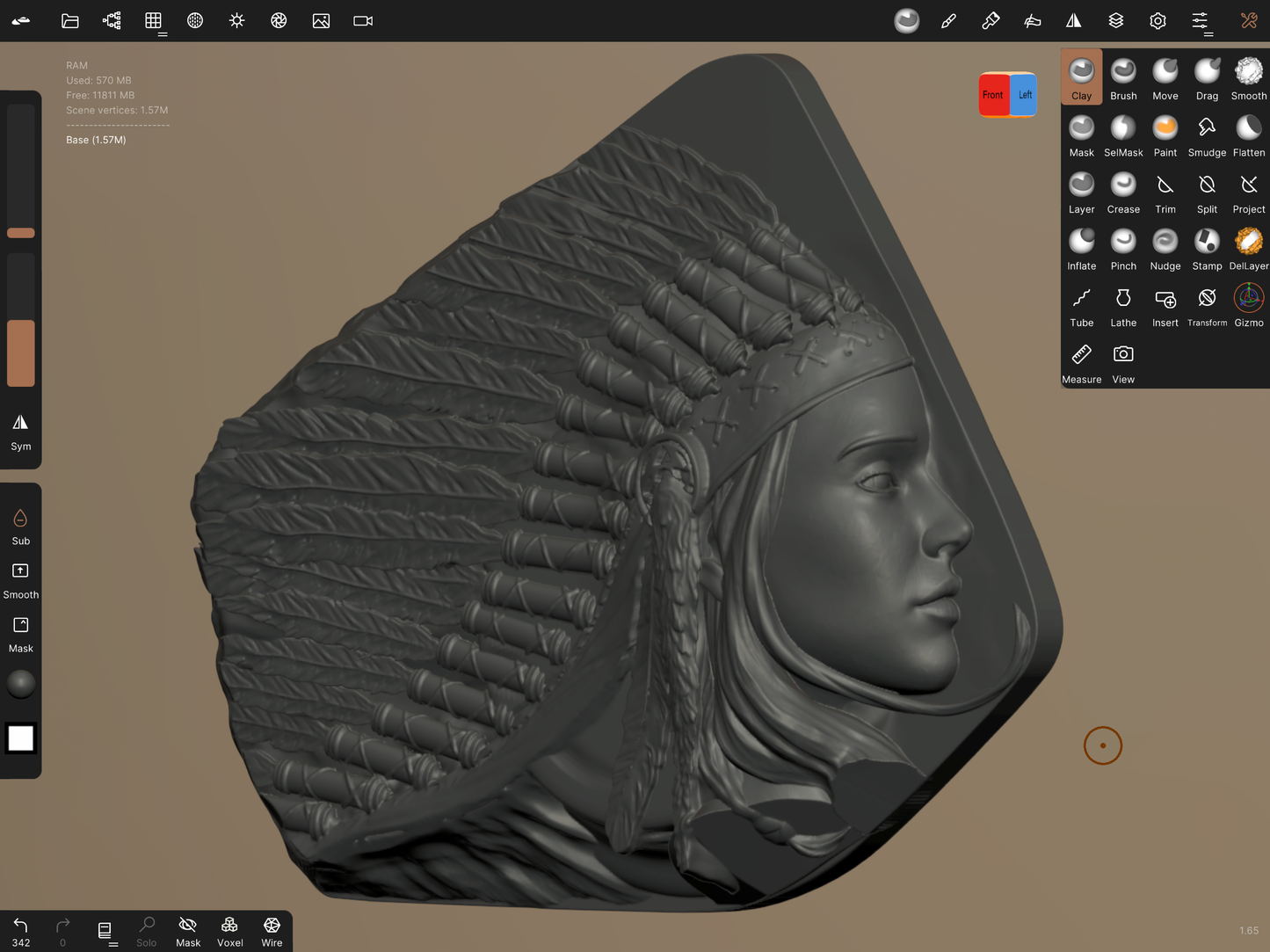Adjust the intensity slider on left panel
Viewport: 1270px width, 952px height.
[21, 320]
